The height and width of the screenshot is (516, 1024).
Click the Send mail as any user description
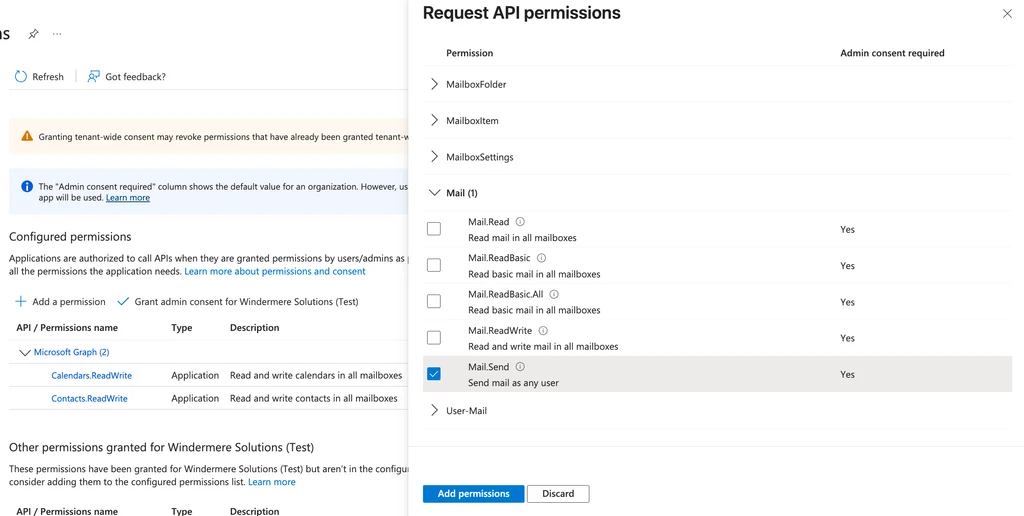click(513, 383)
